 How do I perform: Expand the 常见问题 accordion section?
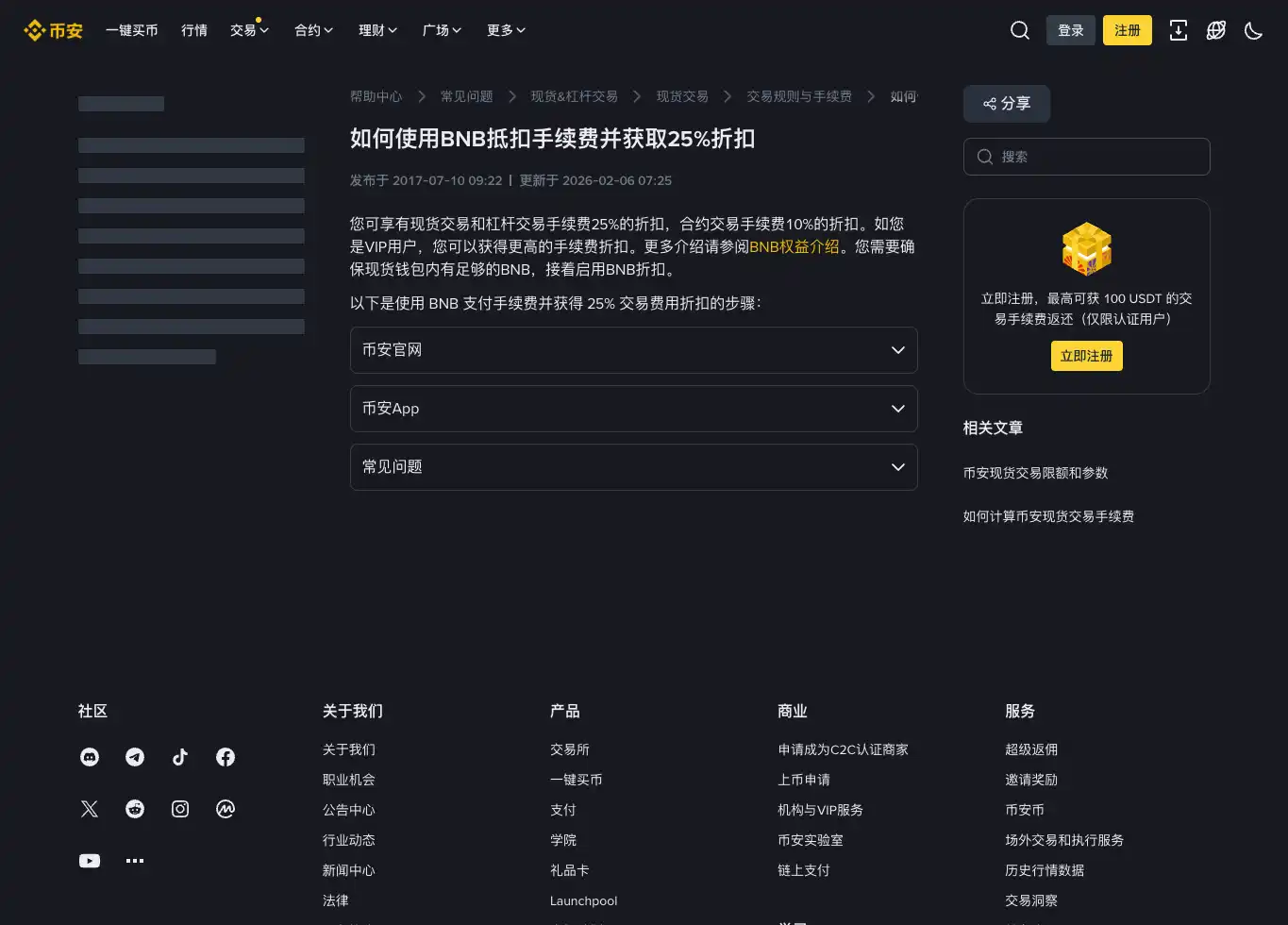tap(633, 467)
